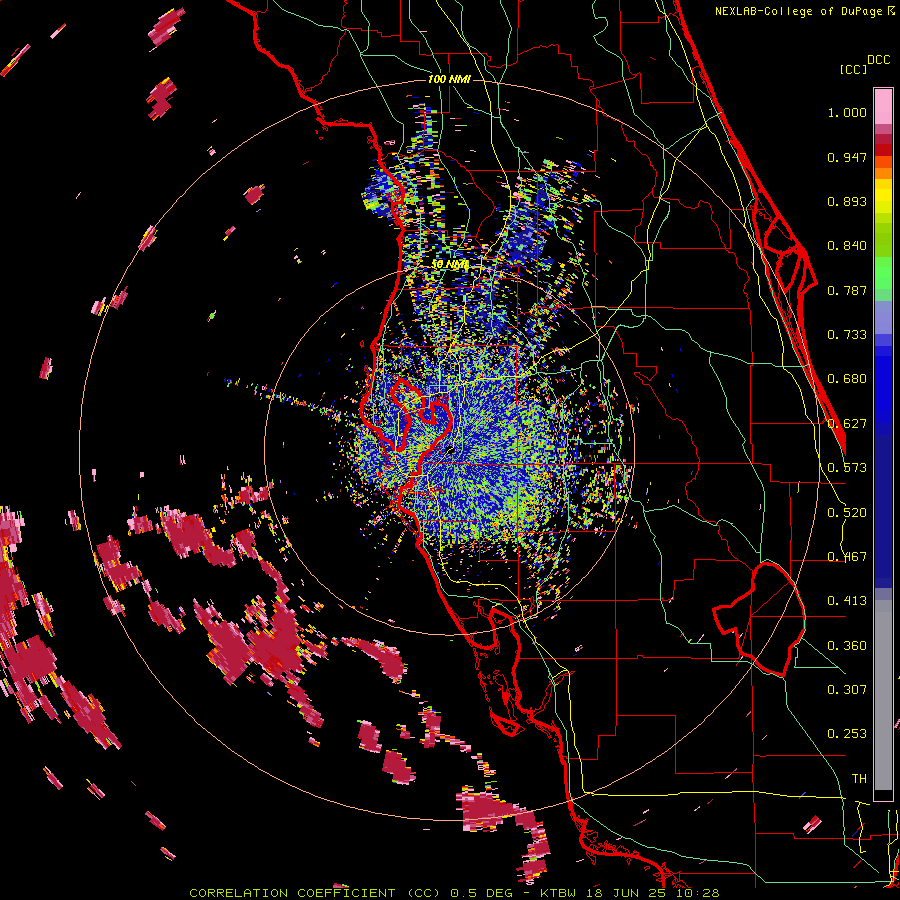Pick the gray color bar segment
This screenshot has width=900, height=900.
pyautogui.click(x=883, y=695)
